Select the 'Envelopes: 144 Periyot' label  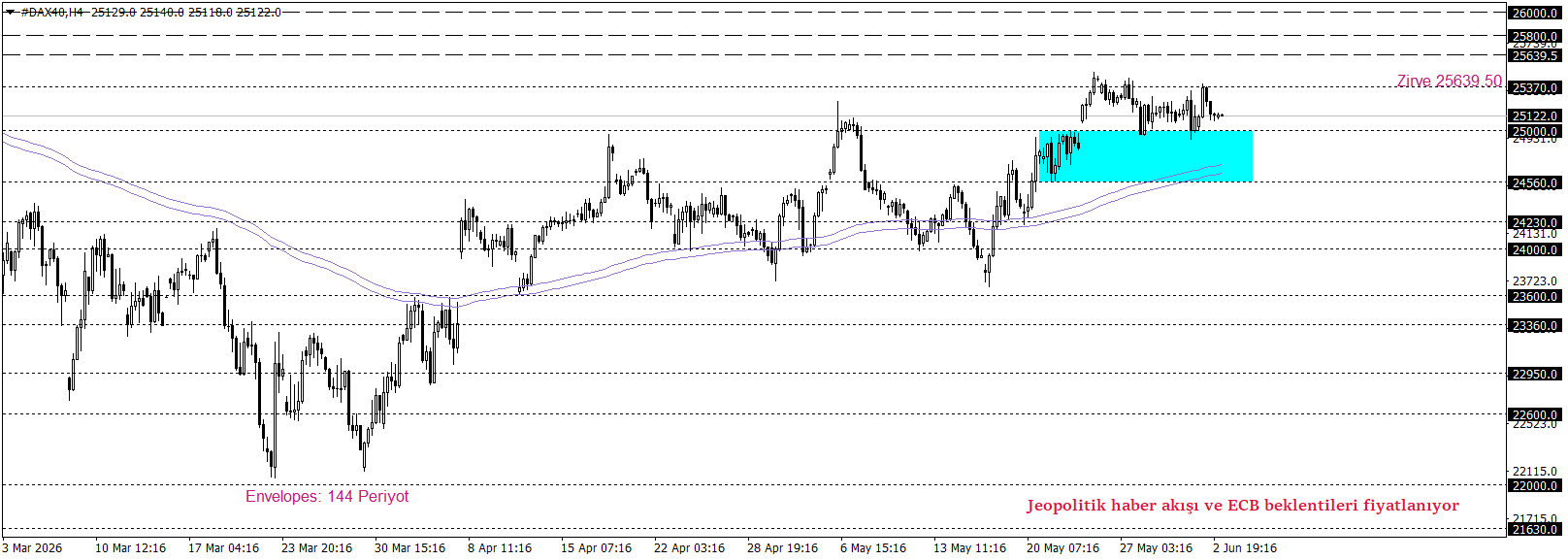pos(327,496)
